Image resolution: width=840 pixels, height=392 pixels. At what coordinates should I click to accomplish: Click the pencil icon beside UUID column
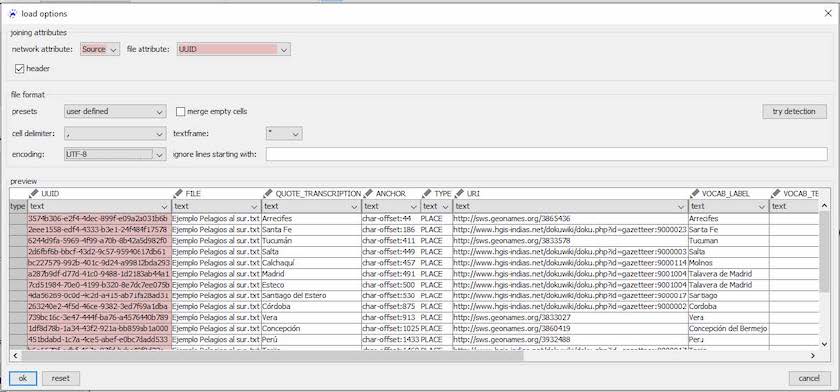pyautogui.click(x=34, y=193)
